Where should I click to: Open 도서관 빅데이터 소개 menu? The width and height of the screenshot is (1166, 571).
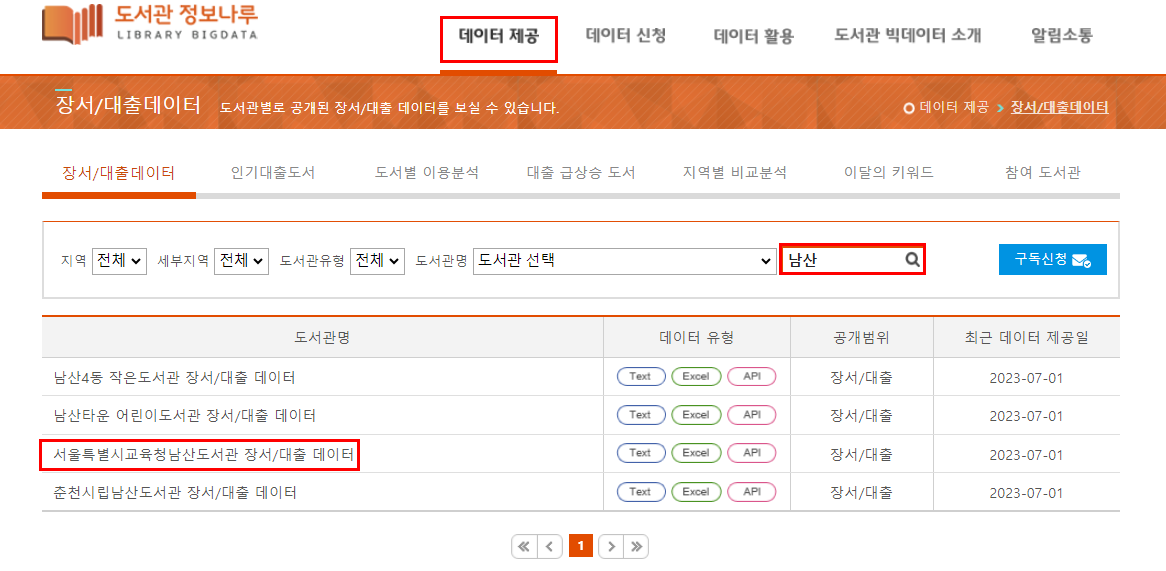tap(908, 36)
